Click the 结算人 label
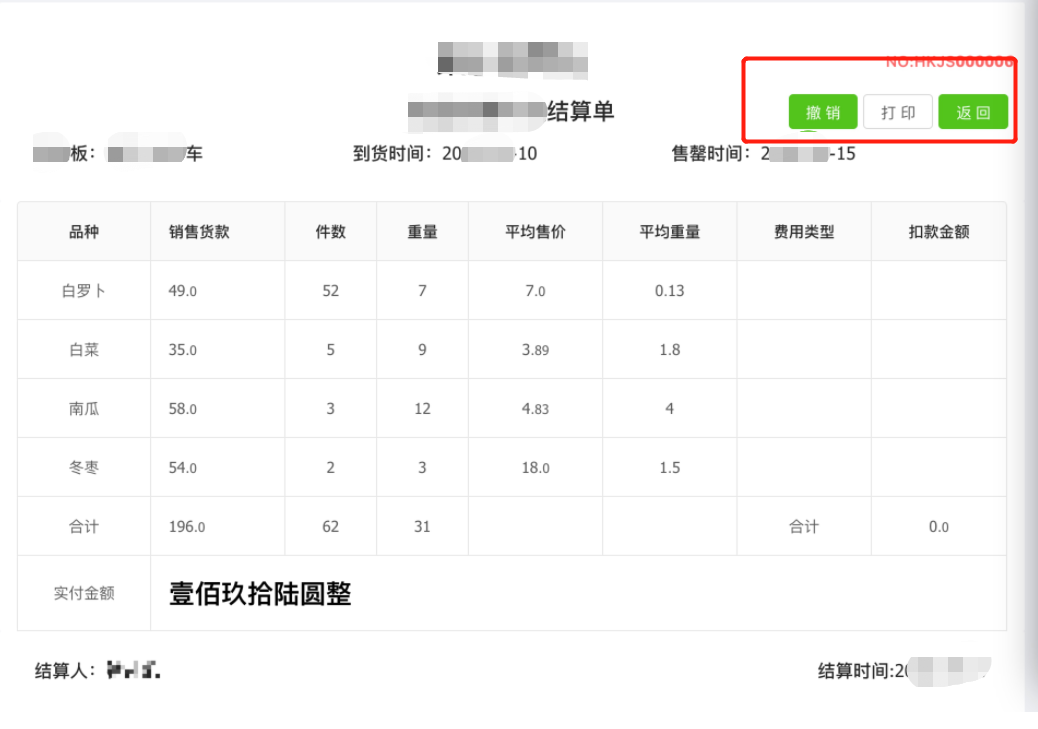This screenshot has height=729, width=1038. [x=64, y=671]
